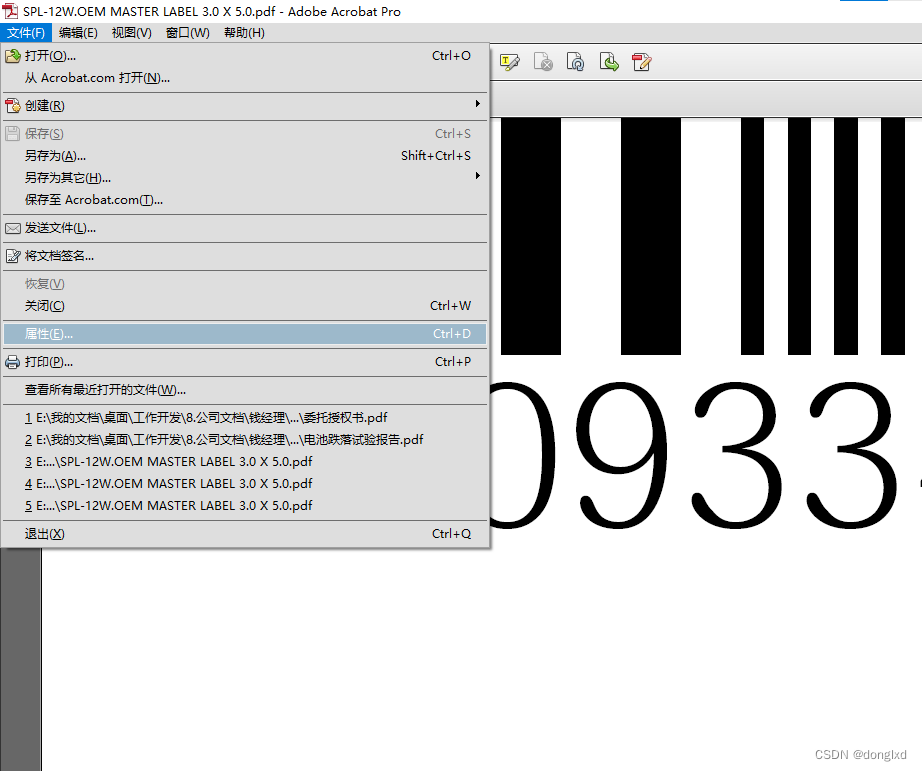Viewport: 922px width, 771px height.
Task: Click the Ctrl+D shortcut text
Action: click(x=452, y=334)
